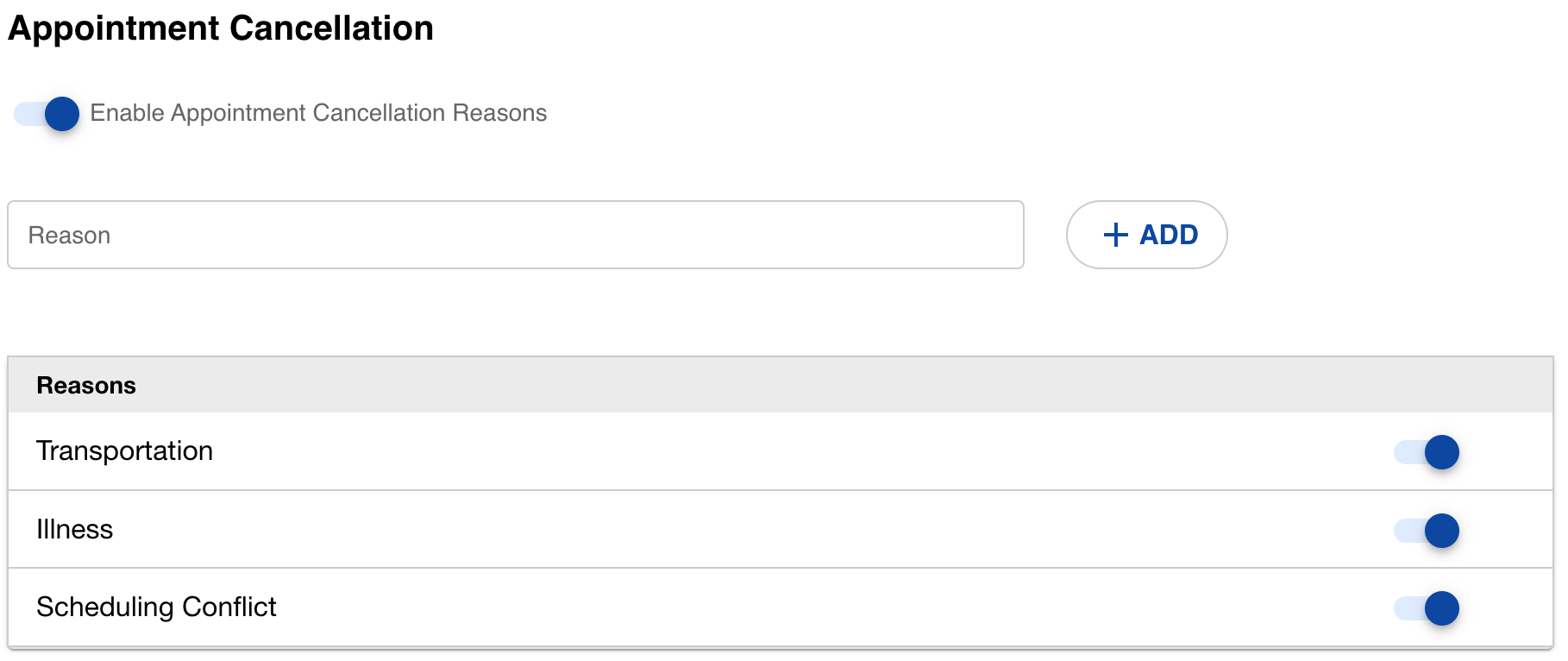
Task: Select the Transportation reason row text
Action: [124, 451]
